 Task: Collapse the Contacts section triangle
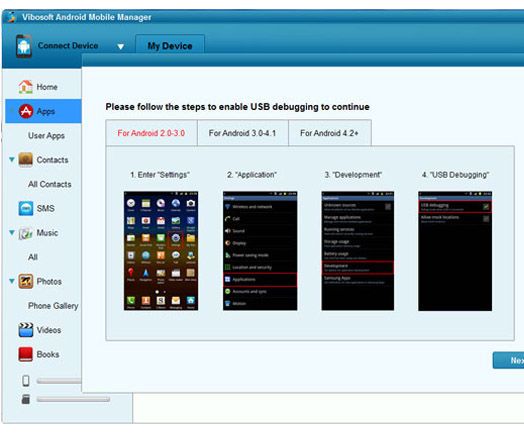12,159
